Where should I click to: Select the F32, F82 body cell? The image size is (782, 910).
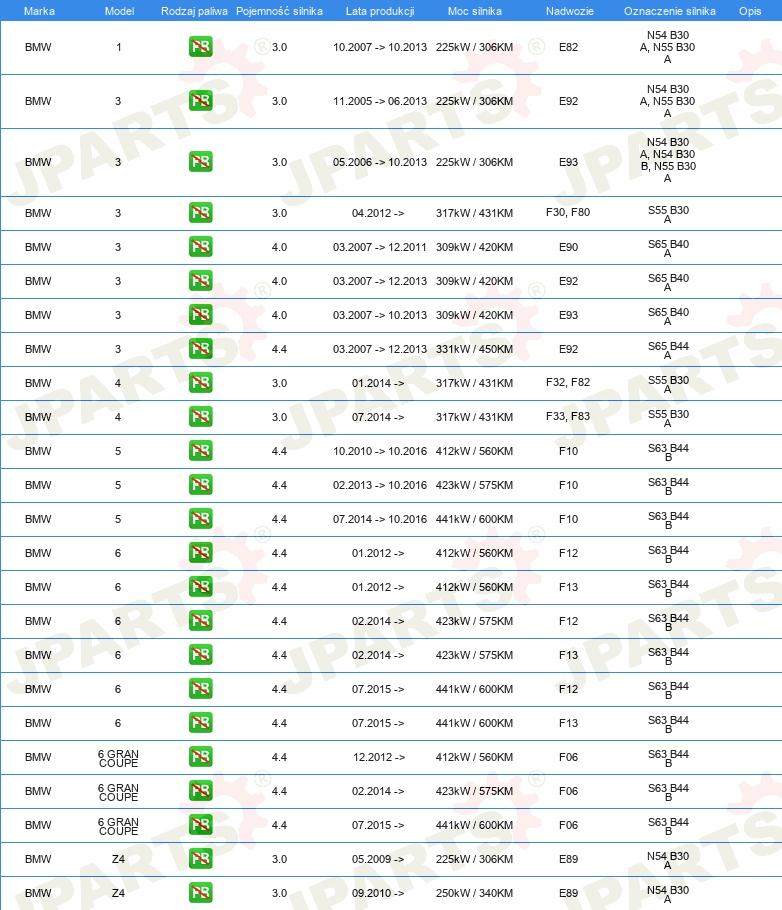[568, 382]
